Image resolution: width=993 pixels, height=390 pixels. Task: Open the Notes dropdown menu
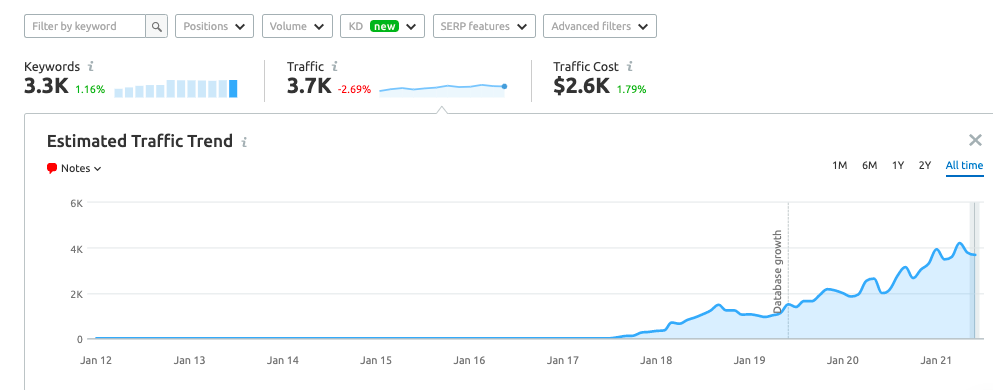[x=75, y=168]
